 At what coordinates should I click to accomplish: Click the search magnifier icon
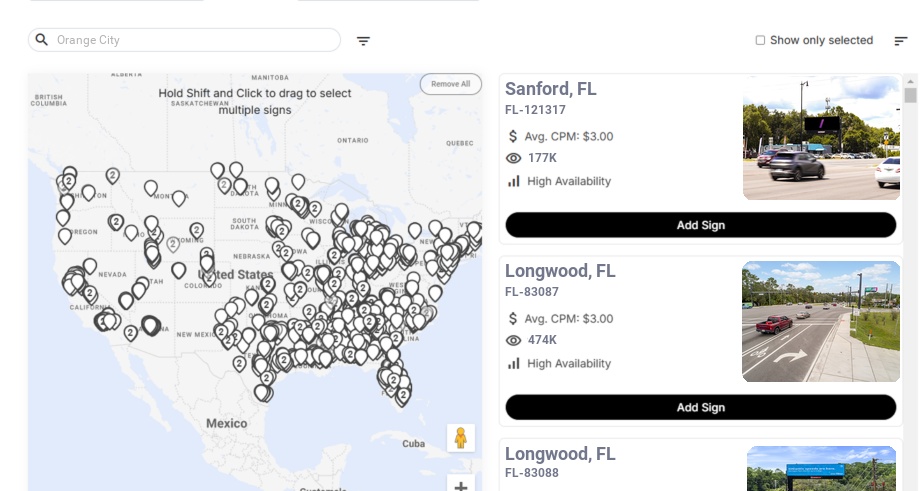pos(42,40)
